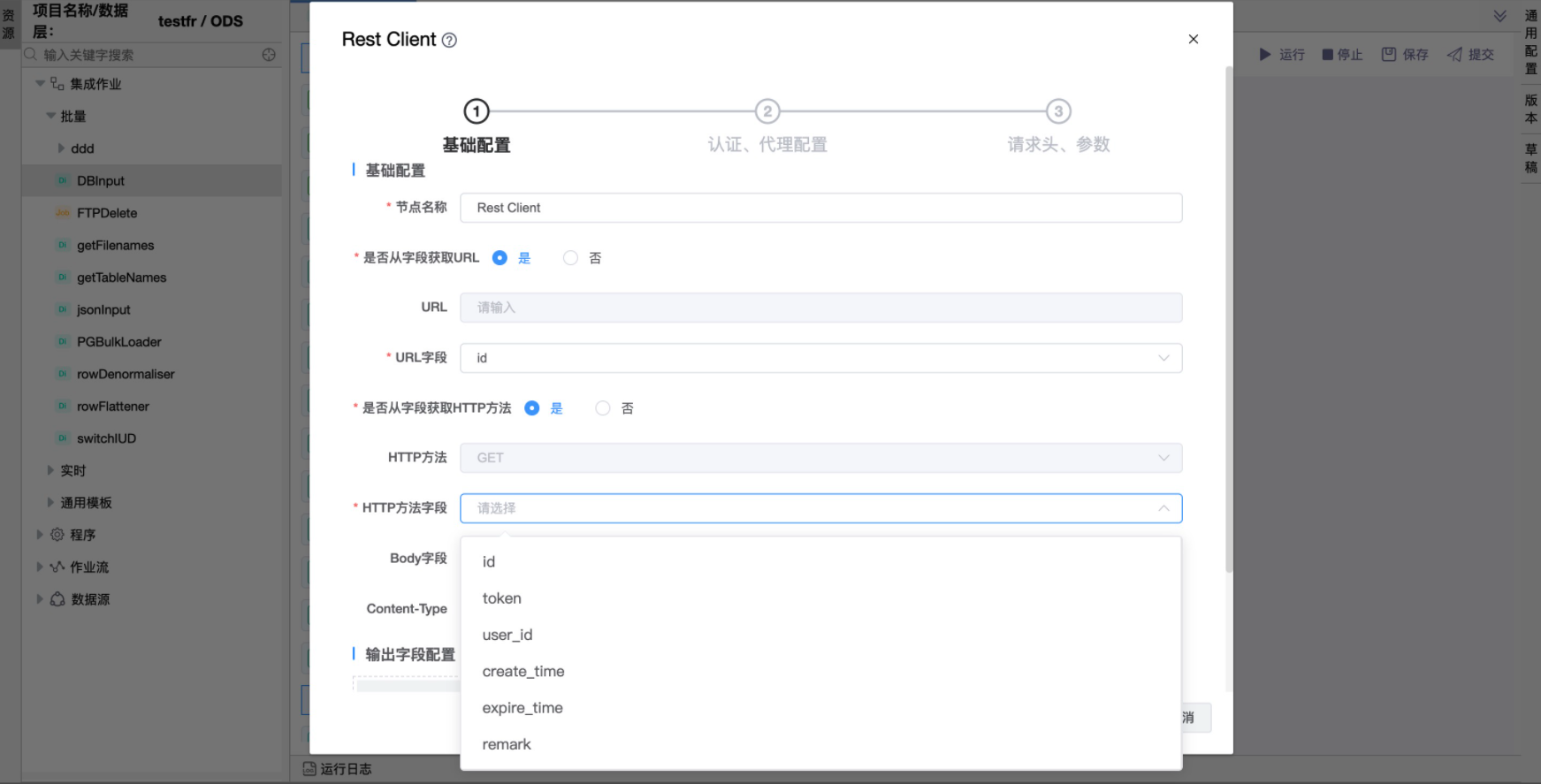
Task: Select 否 for getting URL from field
Action: (571, 258)
